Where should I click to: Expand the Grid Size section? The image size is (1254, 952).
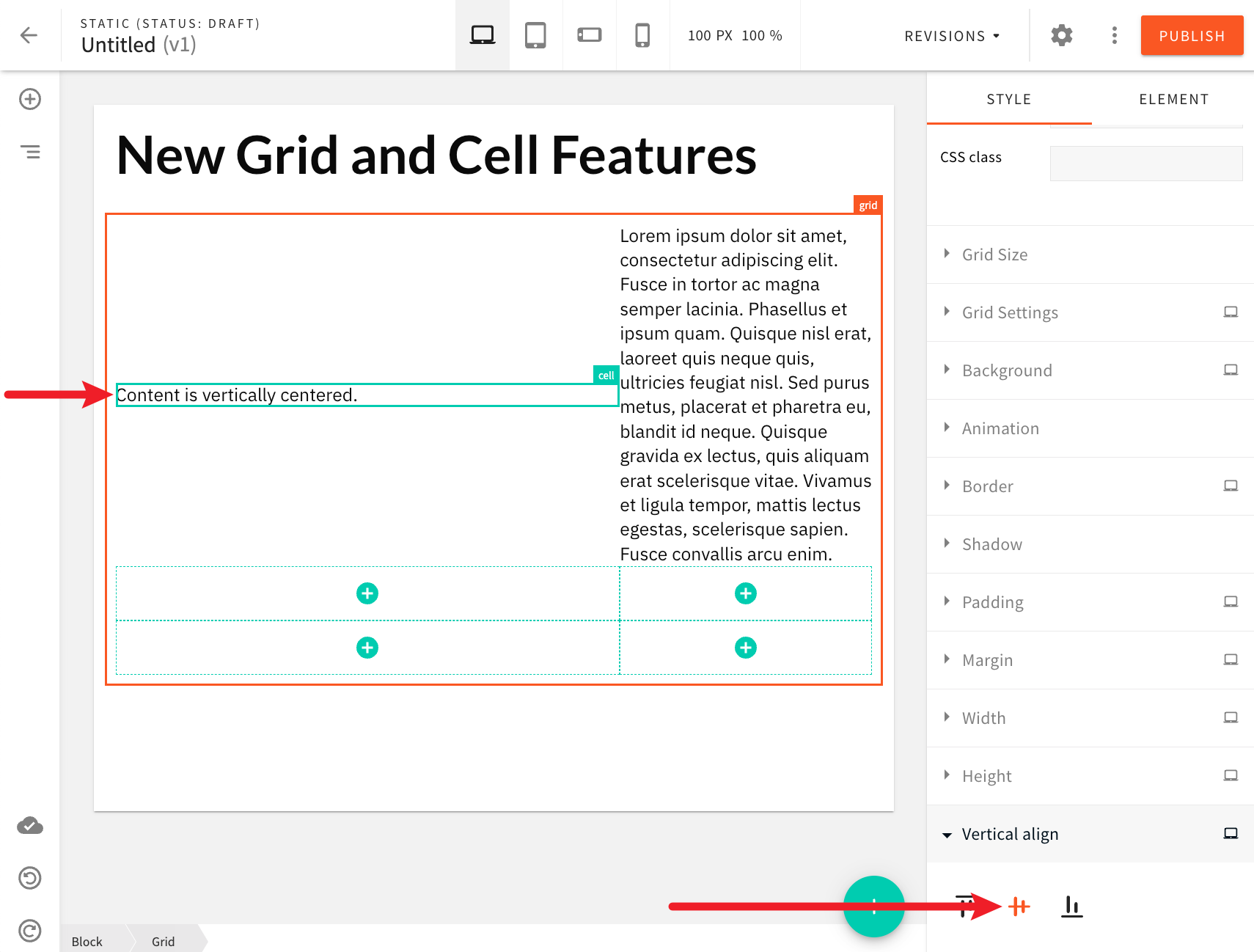[994, 254]
